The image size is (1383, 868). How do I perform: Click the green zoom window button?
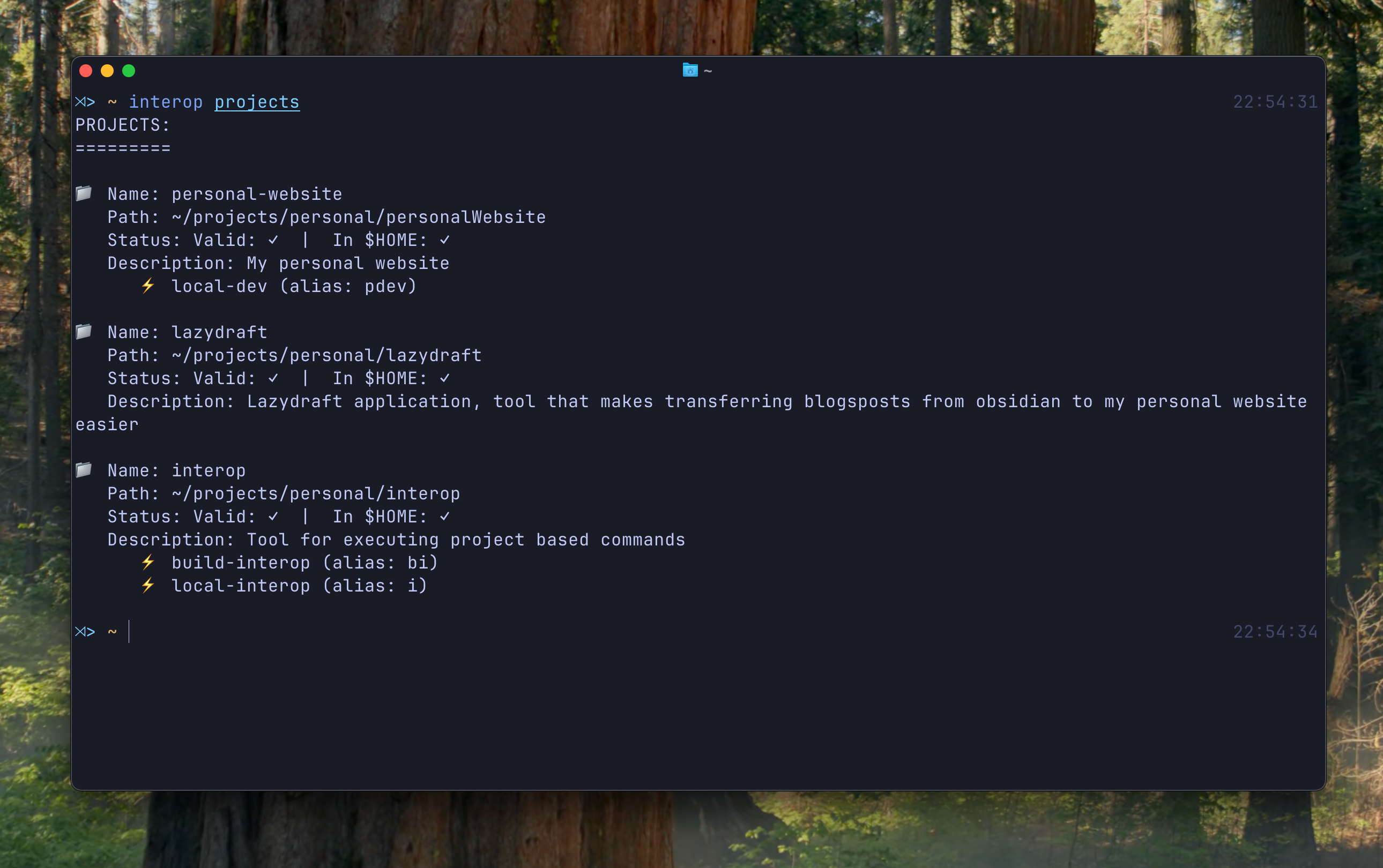(x=129, y=71)
